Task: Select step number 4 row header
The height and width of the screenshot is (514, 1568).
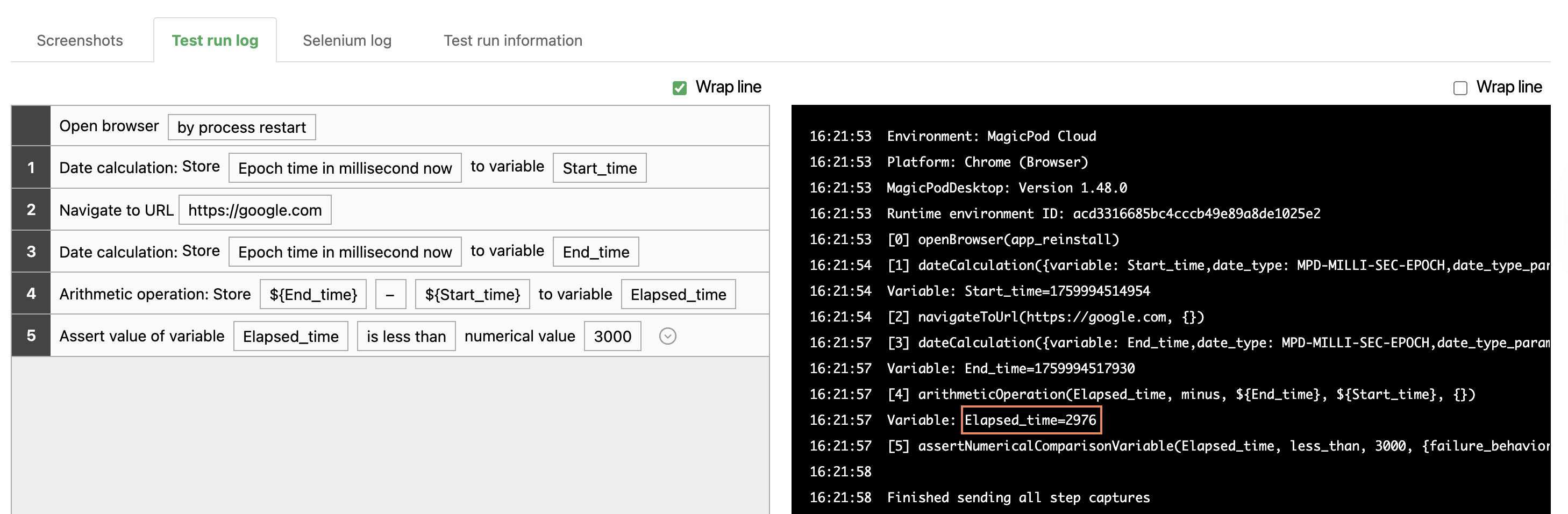Action: tap(31, 293)
